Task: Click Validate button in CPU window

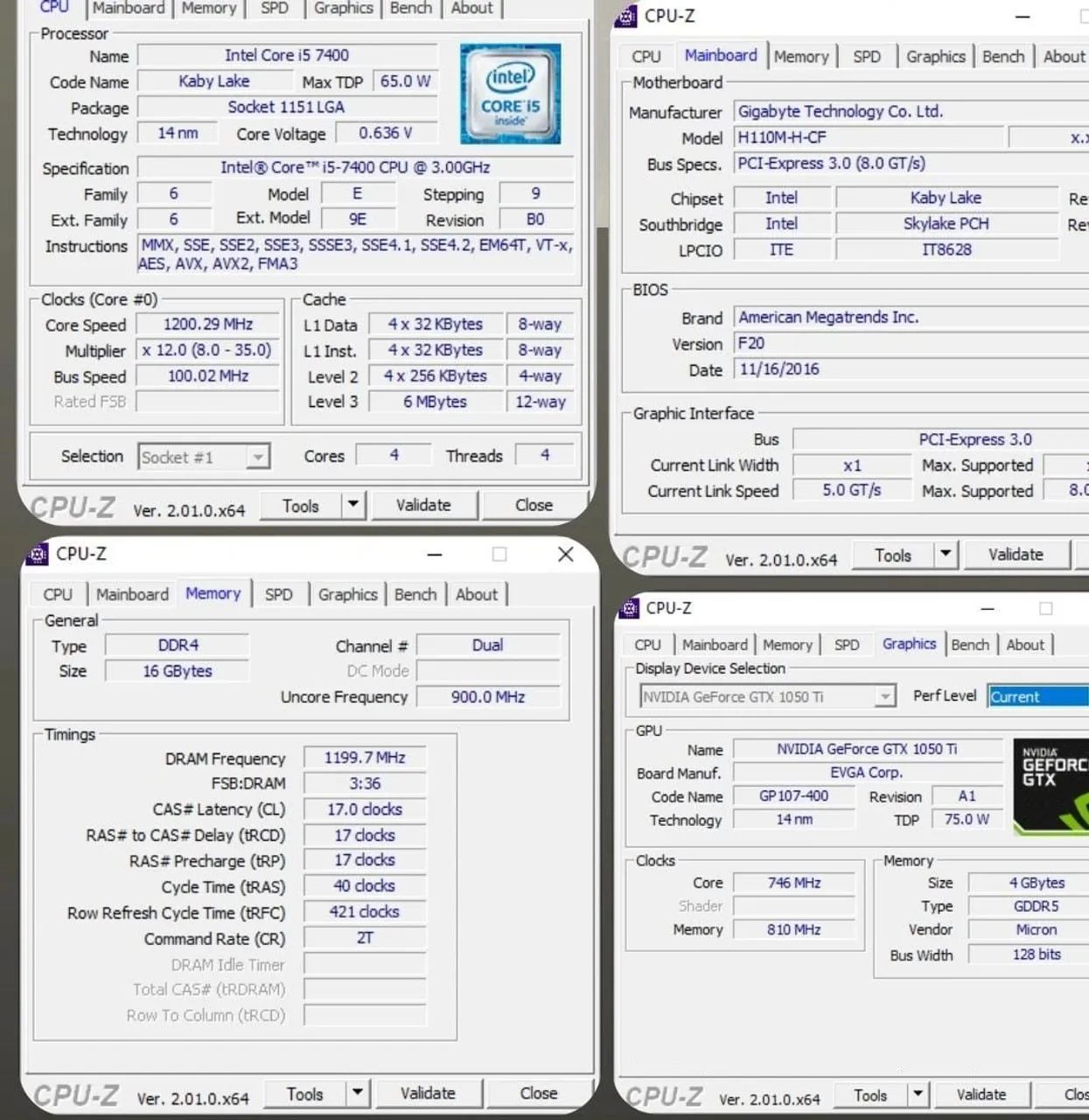Action: (x=423, y=505)
